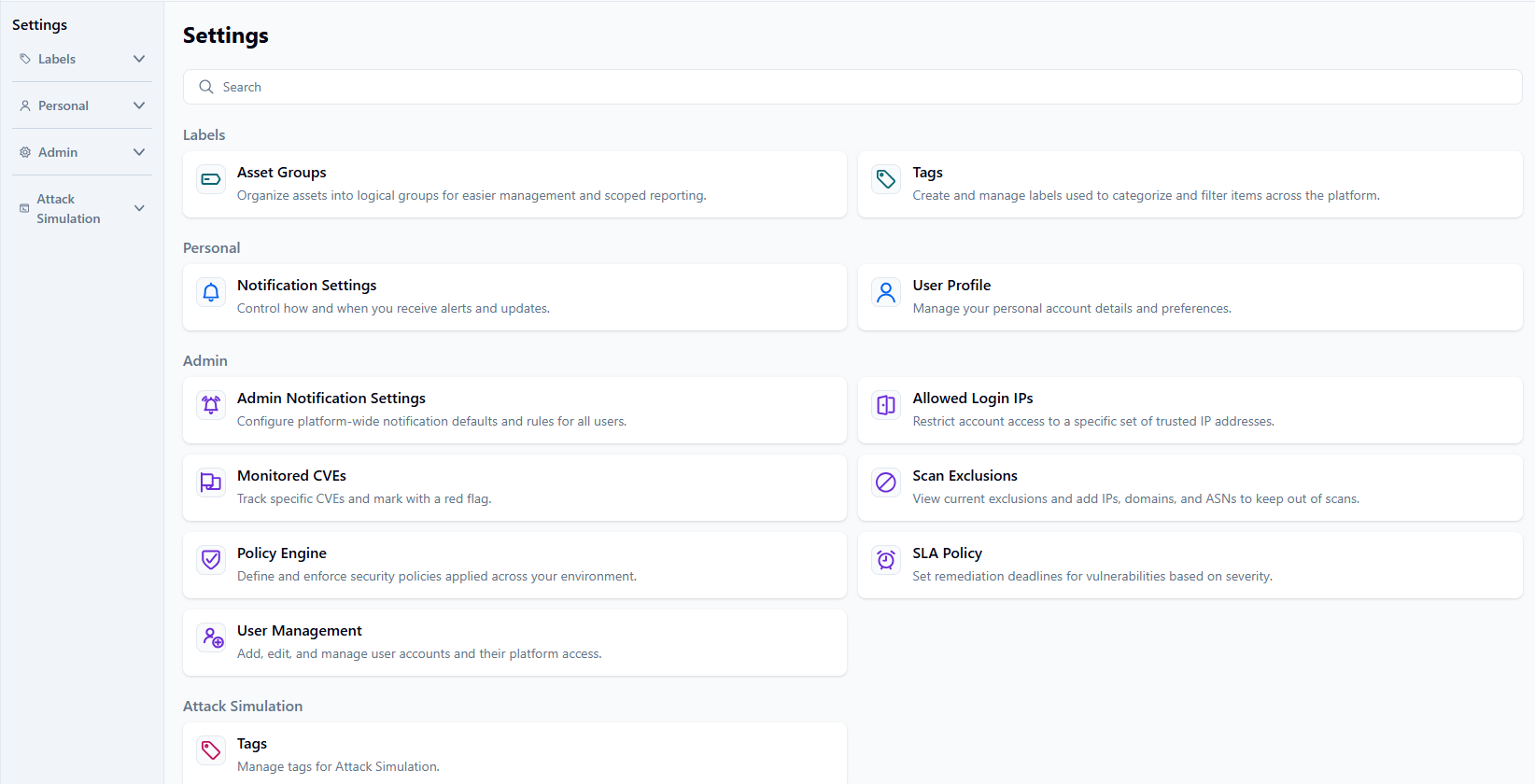1535x784 pixels.
Task: Click the Allowed Login IPs icon
Action: point(886,405)
